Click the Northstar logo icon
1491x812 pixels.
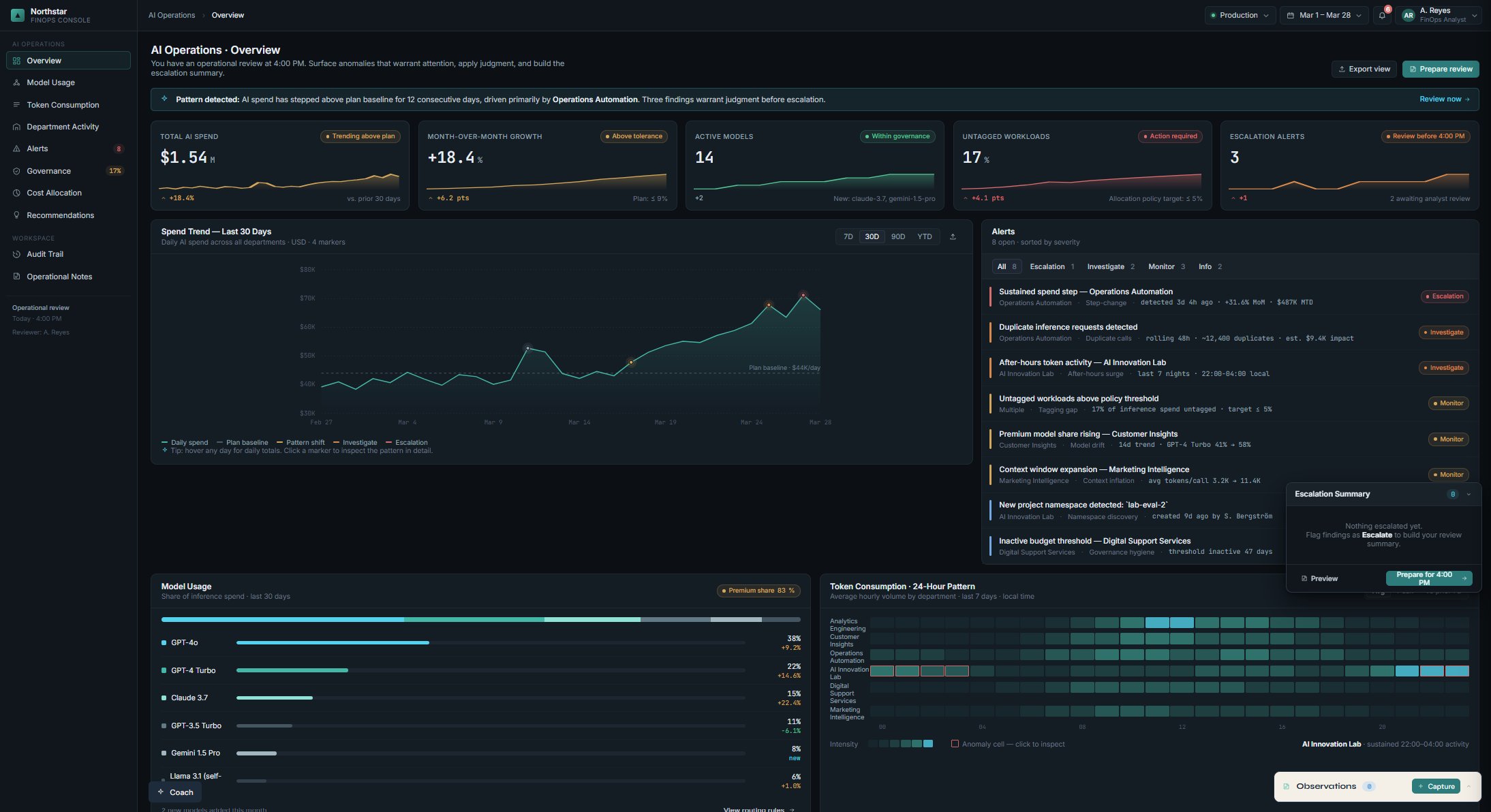click(x=18, y=15)
